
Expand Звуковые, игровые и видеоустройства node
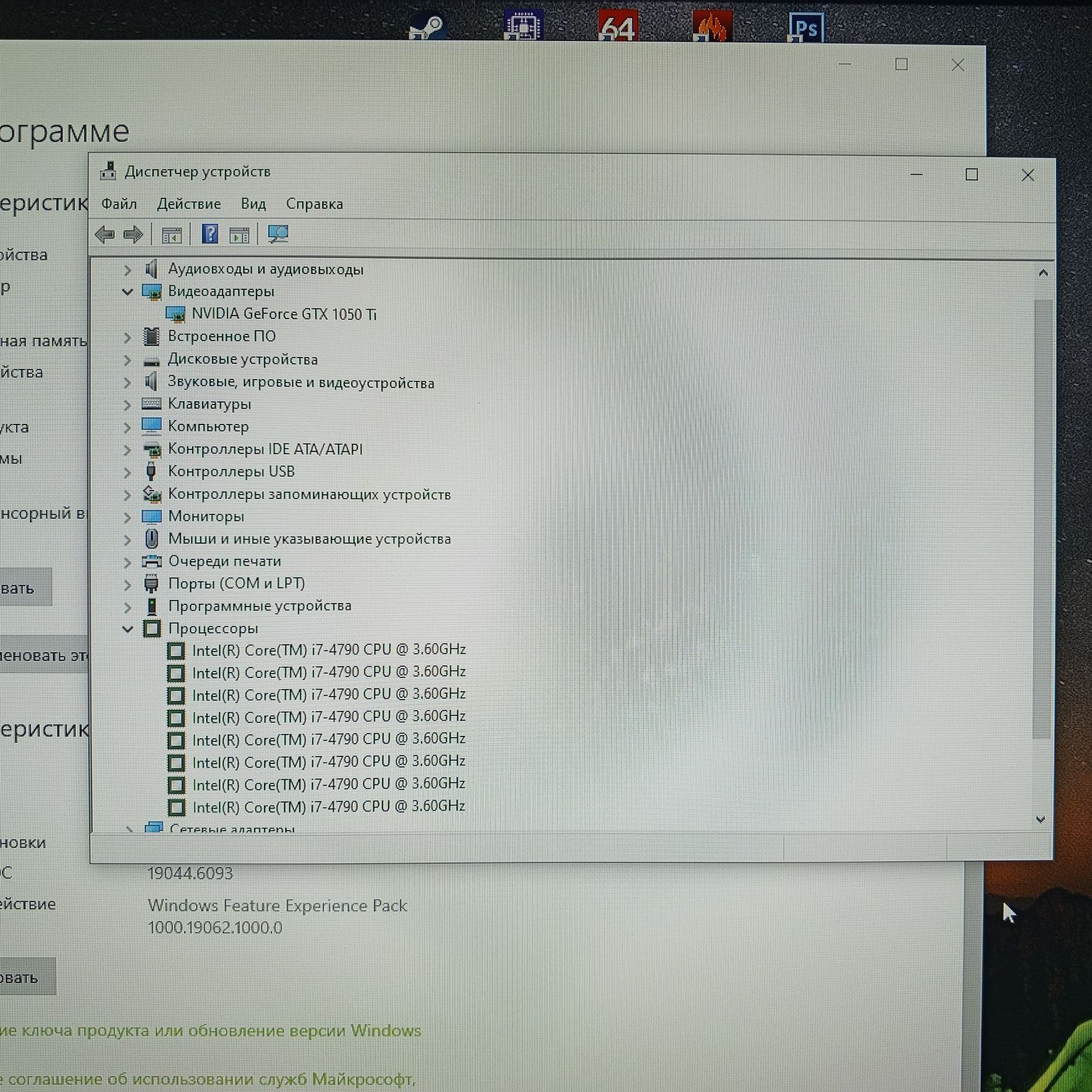click(x=127, y=382)
